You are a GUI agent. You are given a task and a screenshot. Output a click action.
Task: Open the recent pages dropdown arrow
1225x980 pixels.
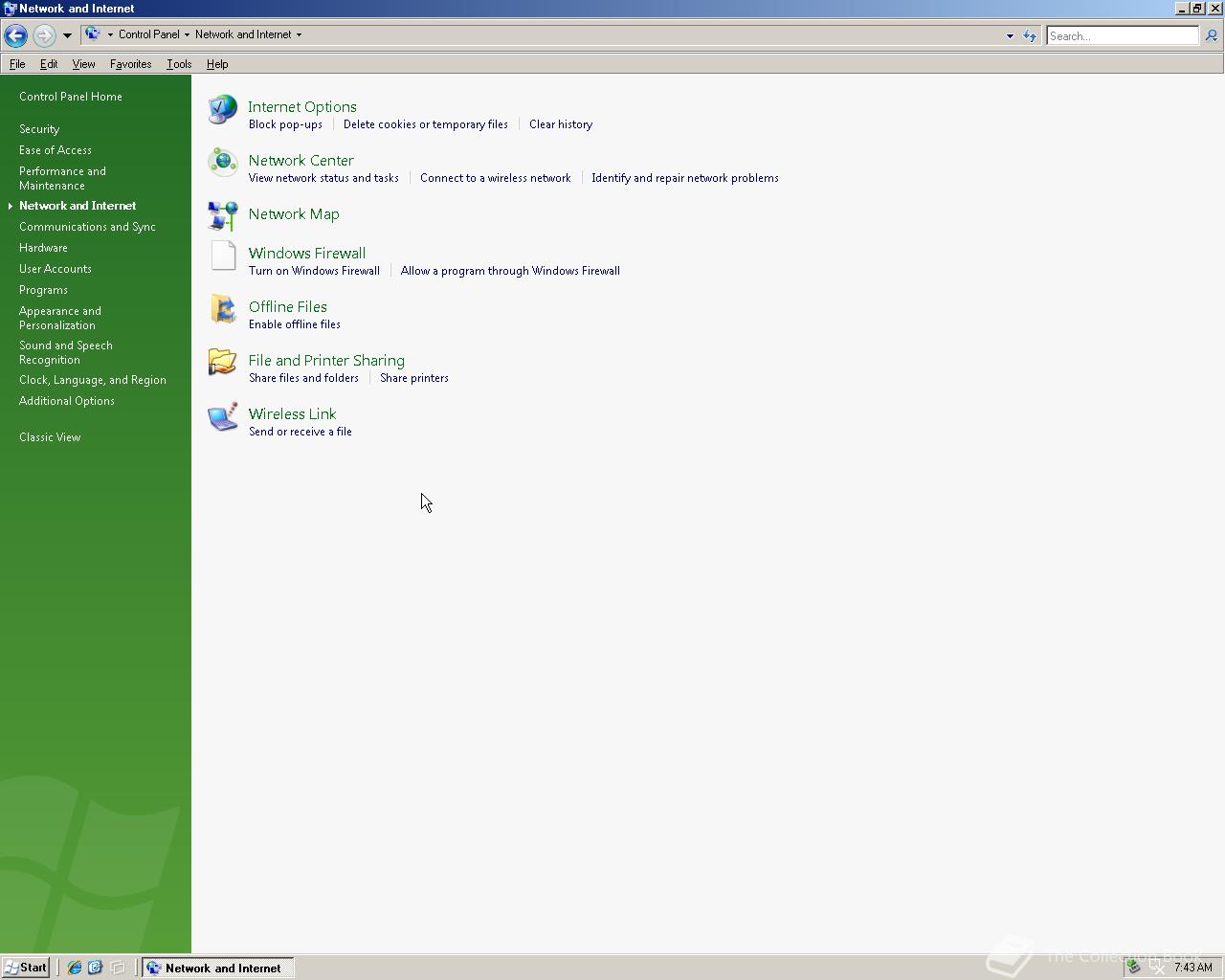(67, 35)
